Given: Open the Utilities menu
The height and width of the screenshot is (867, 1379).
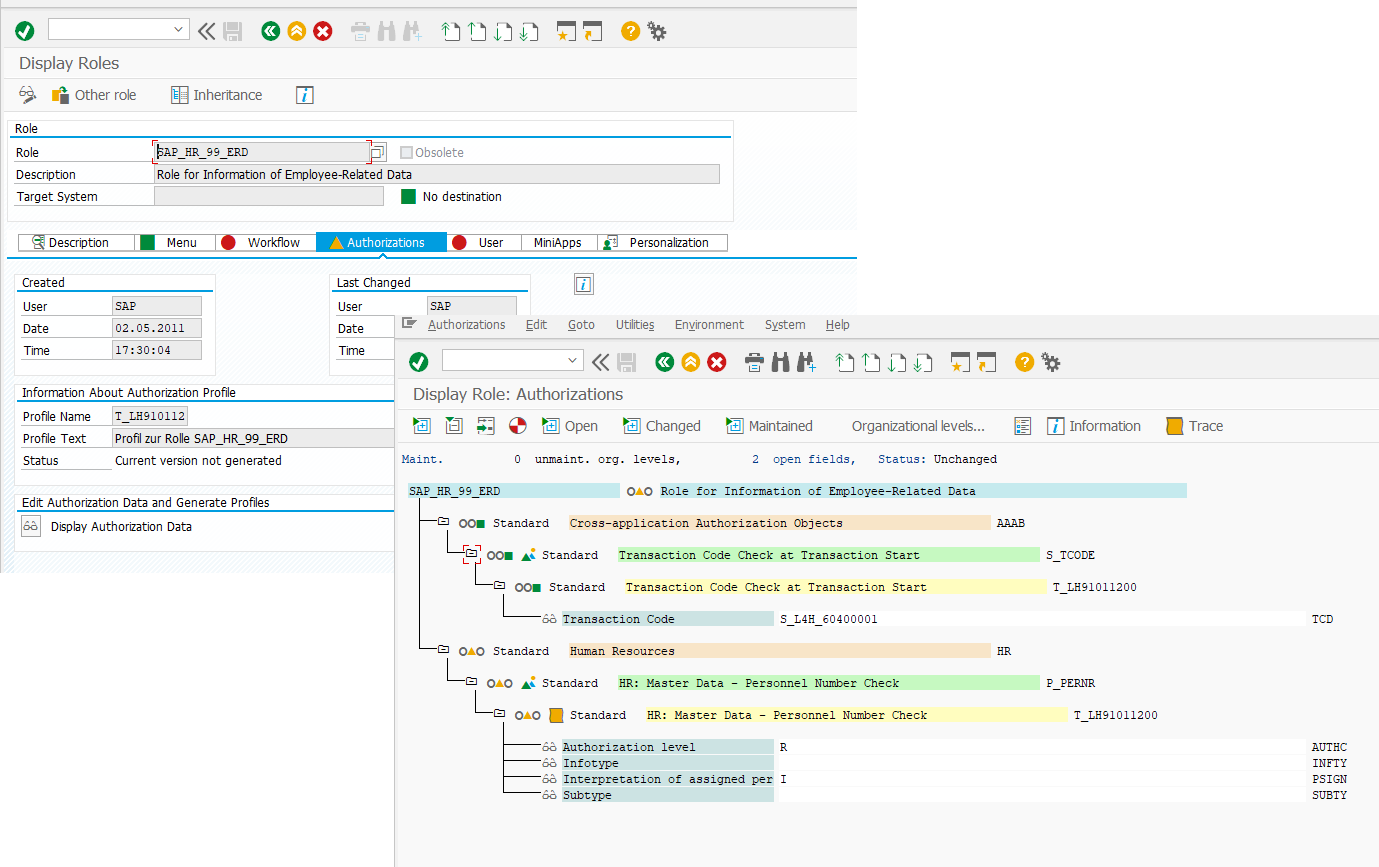Looking at the screenshot, I should click(x=635, y=325).
